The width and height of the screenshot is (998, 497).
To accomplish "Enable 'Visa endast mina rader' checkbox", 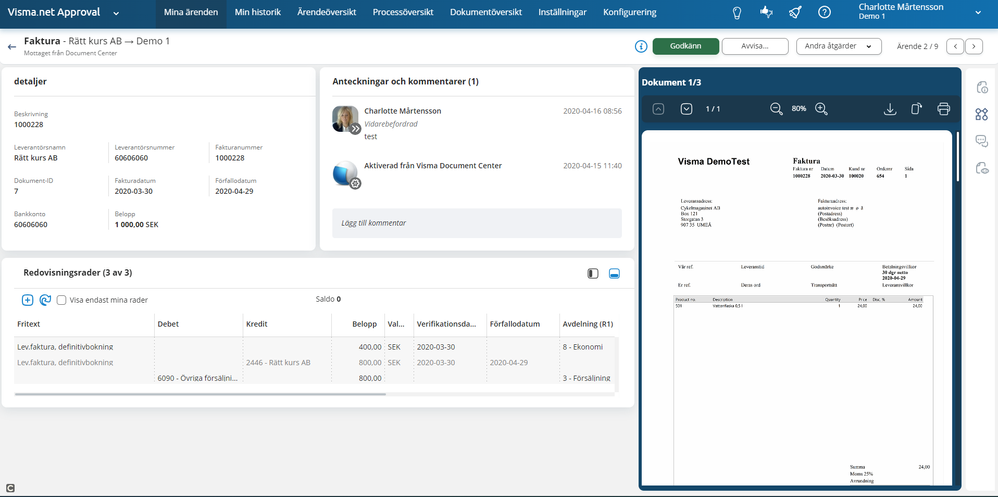I will 62,300.
